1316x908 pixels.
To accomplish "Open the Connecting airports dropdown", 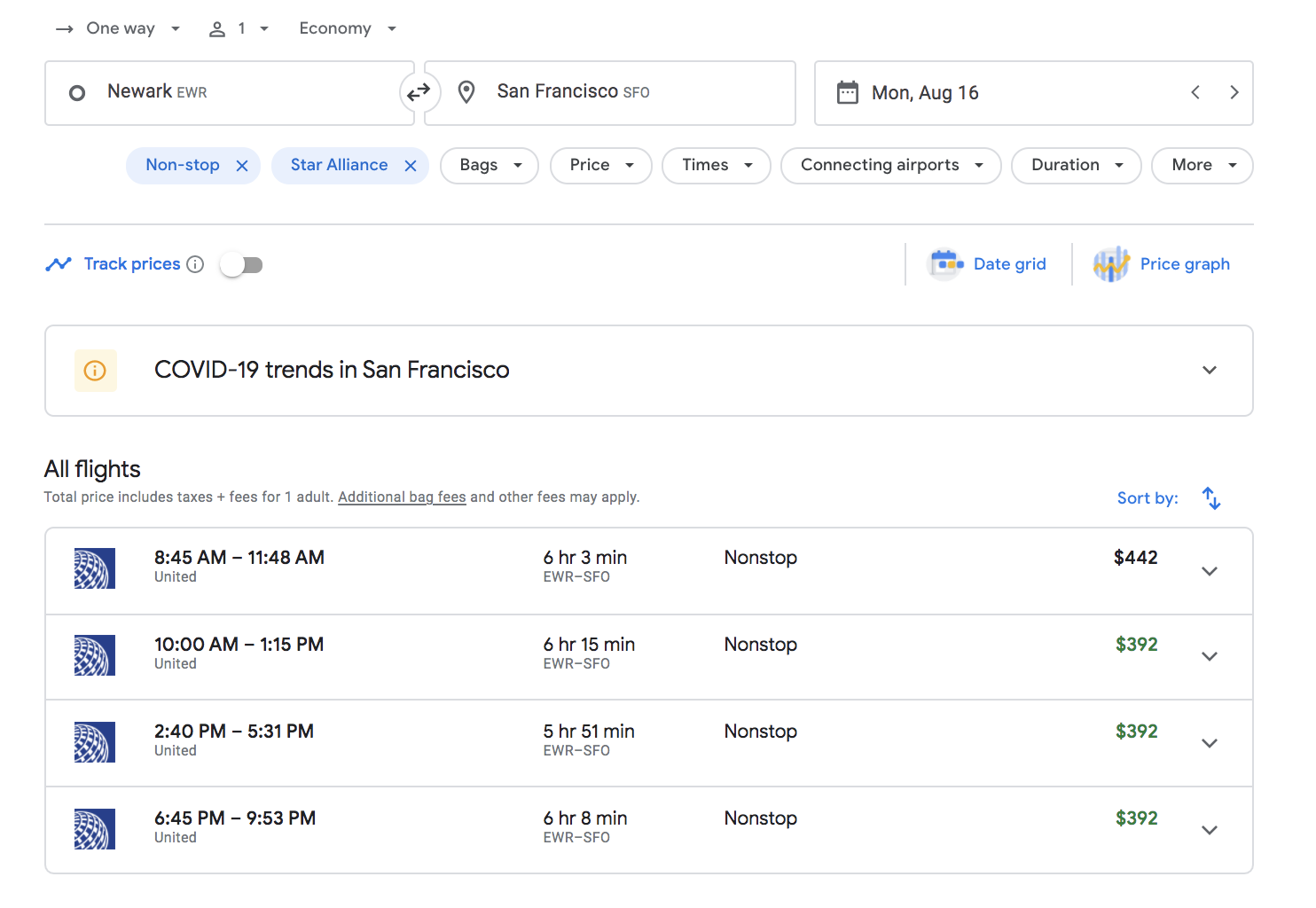I will (889, 165).
